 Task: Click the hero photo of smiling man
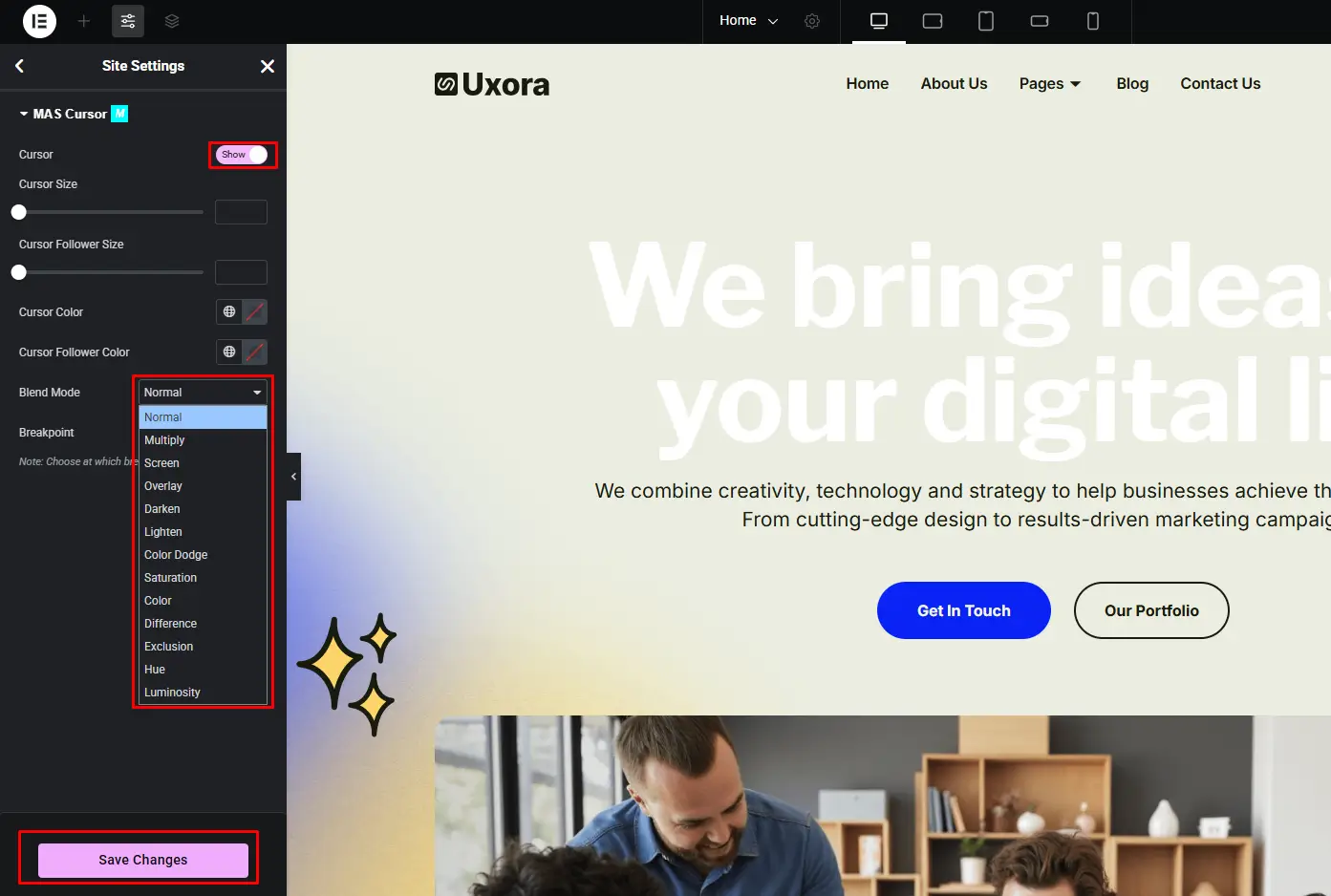883,805
